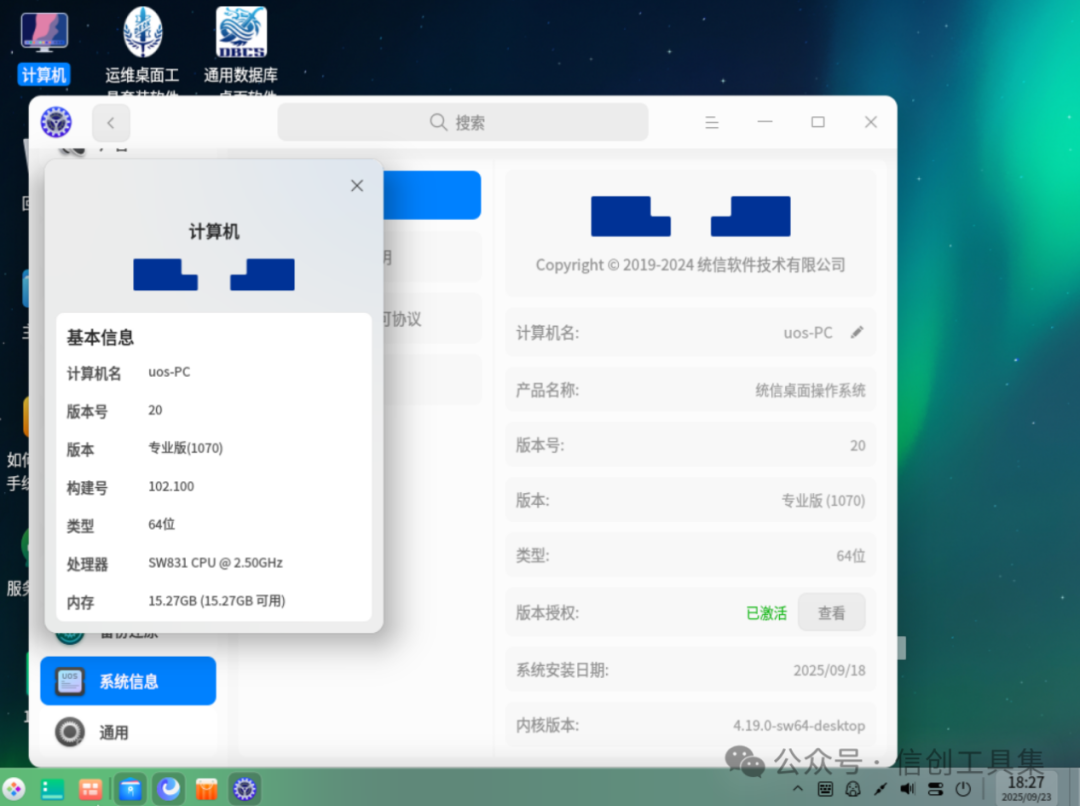The width and height of the screenshot is (1080, 806).
Task: Open the 运维桌面工具 desktop shortcut
Action: (x=143, y=50)
